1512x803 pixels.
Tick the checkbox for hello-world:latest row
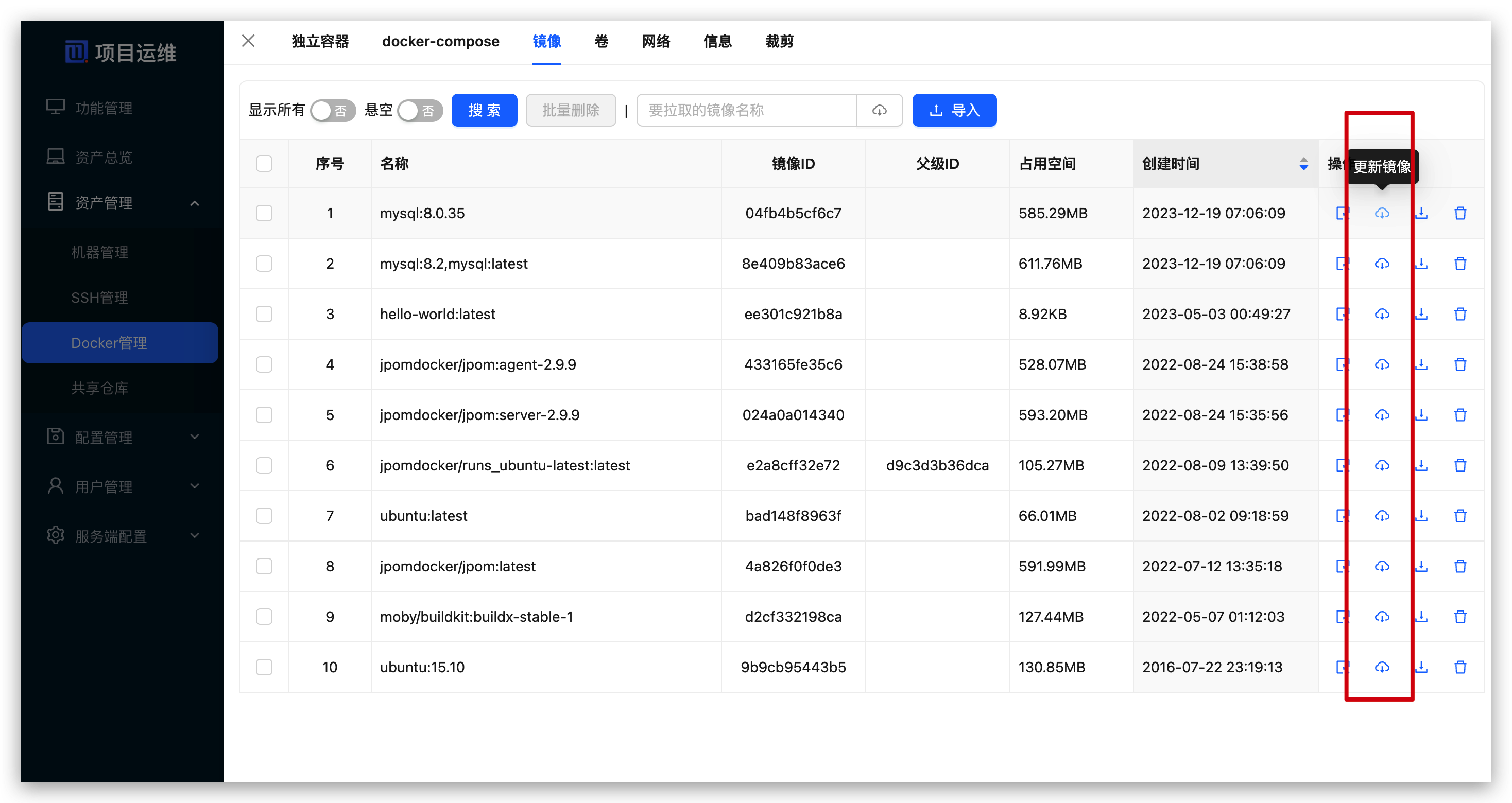[x=264, y=314]
